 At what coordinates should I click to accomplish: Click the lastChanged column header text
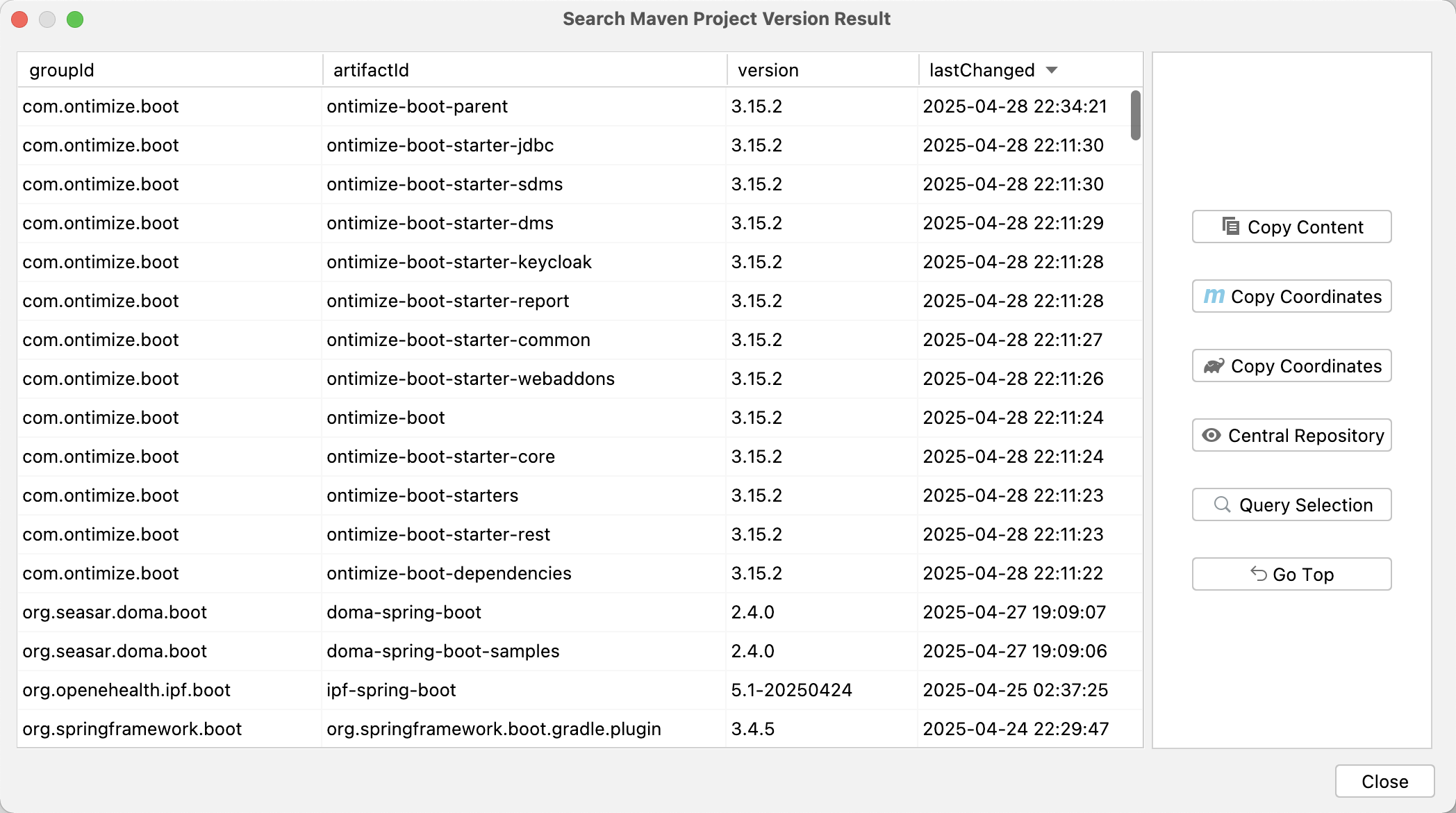tap(982, 70)
